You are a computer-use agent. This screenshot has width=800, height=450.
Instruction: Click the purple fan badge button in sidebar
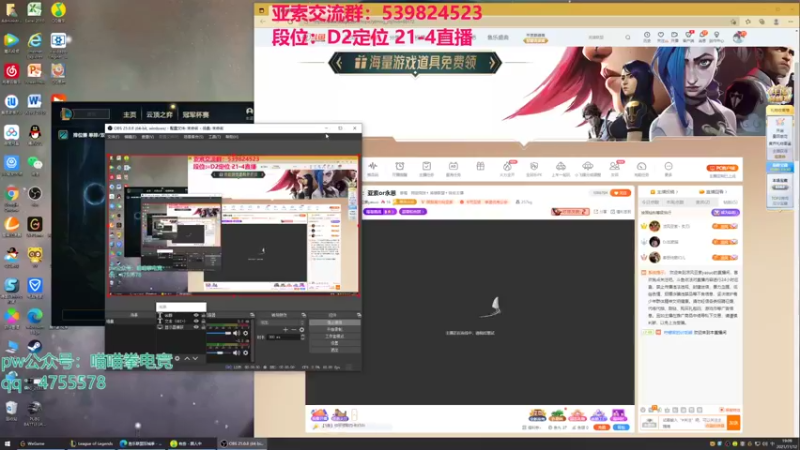(725, 212)
